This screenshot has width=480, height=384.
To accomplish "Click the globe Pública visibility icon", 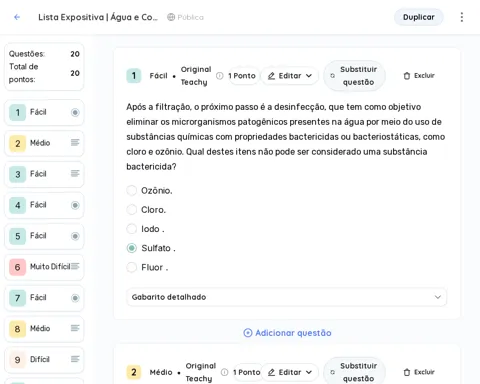I will click(x=171, y=17).
